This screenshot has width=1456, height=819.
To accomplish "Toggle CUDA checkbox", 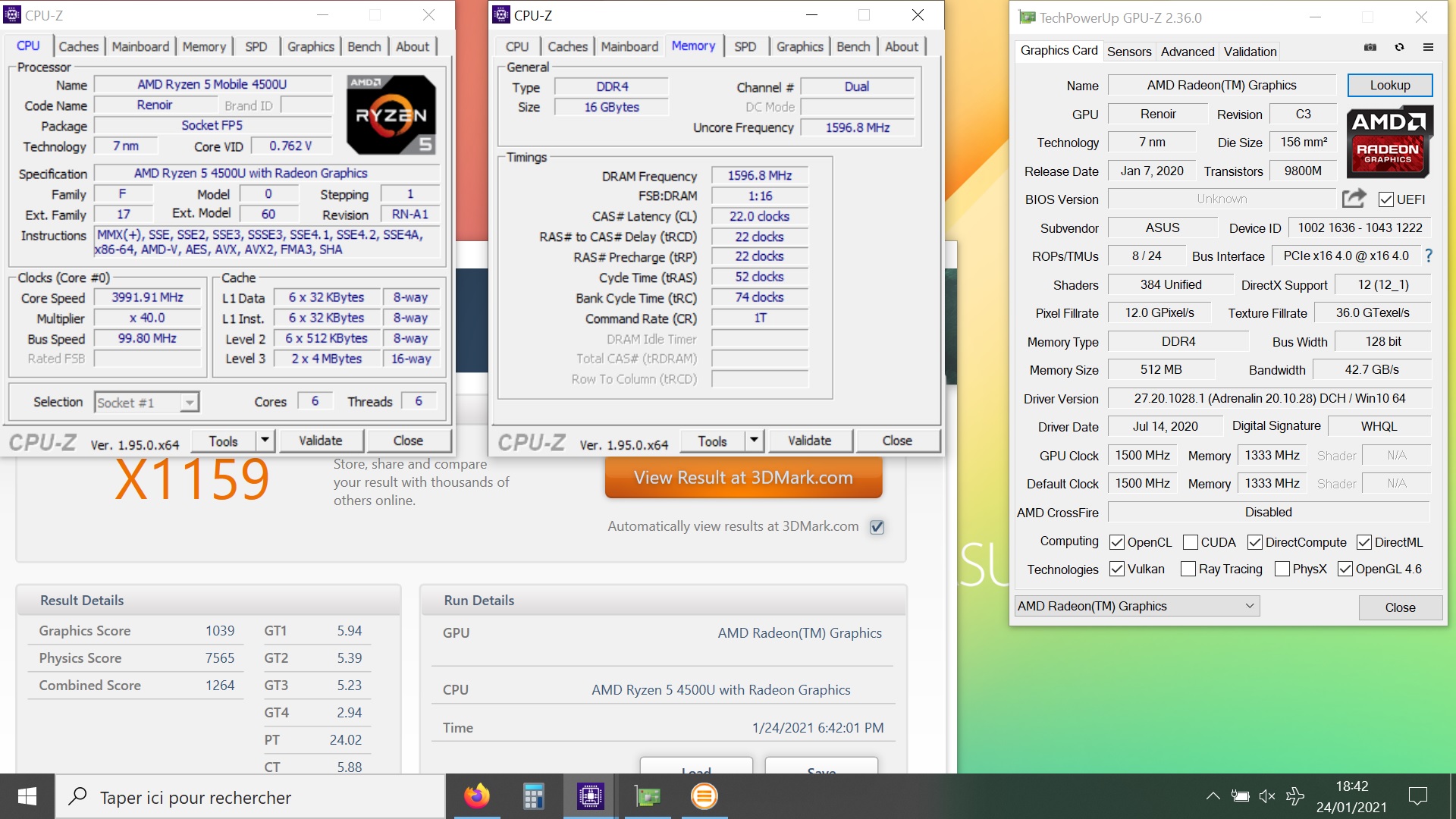I will point(1191,542).
